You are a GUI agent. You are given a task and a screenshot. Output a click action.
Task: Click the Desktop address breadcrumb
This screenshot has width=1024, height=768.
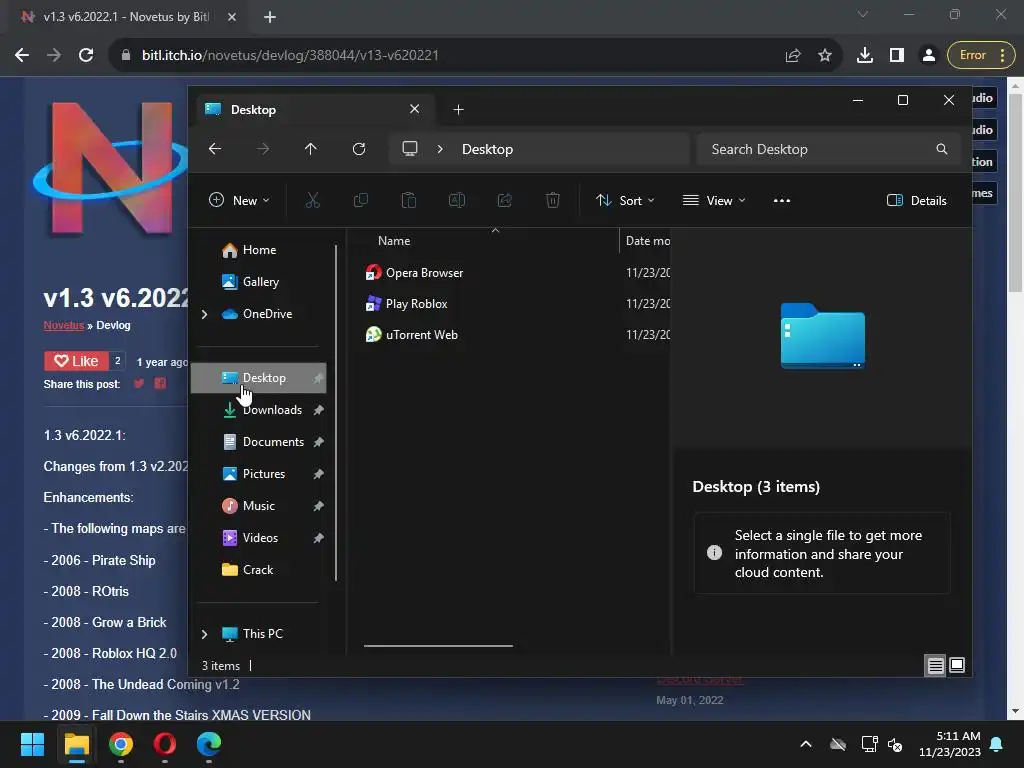[x=487, y=149]
